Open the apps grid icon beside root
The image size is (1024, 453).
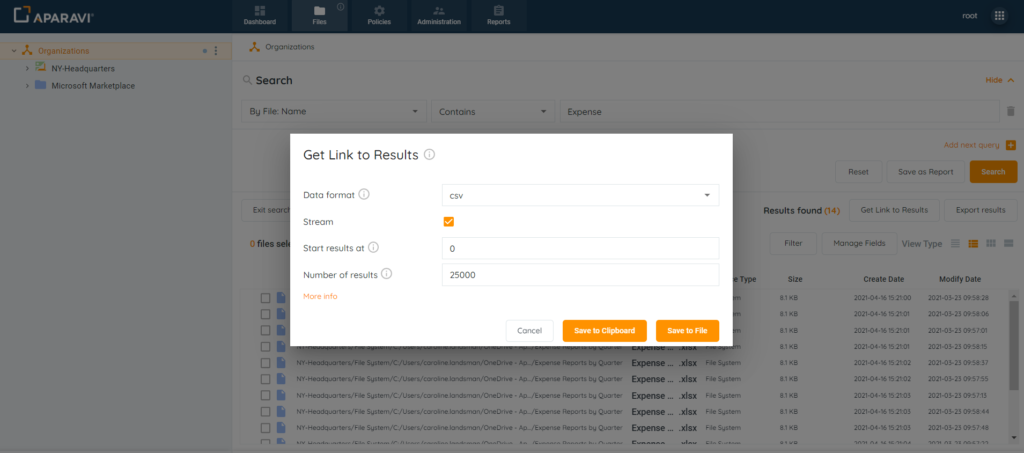tap(999, 16)
